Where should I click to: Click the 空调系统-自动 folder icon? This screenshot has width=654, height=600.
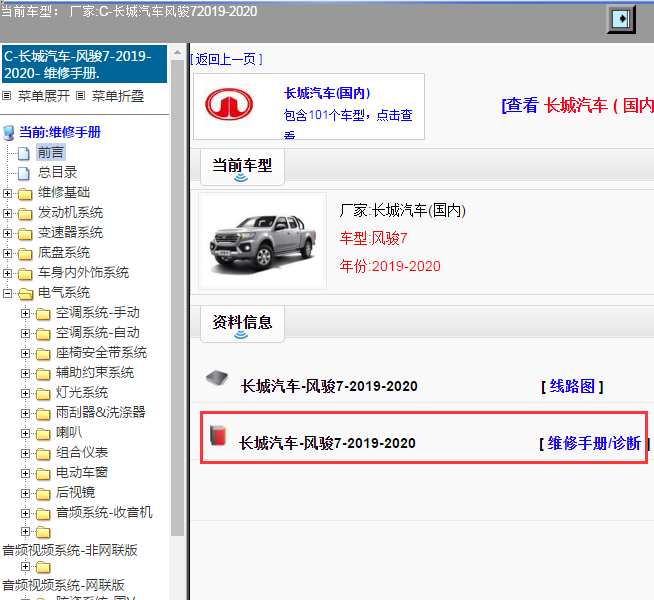point(43,334)
